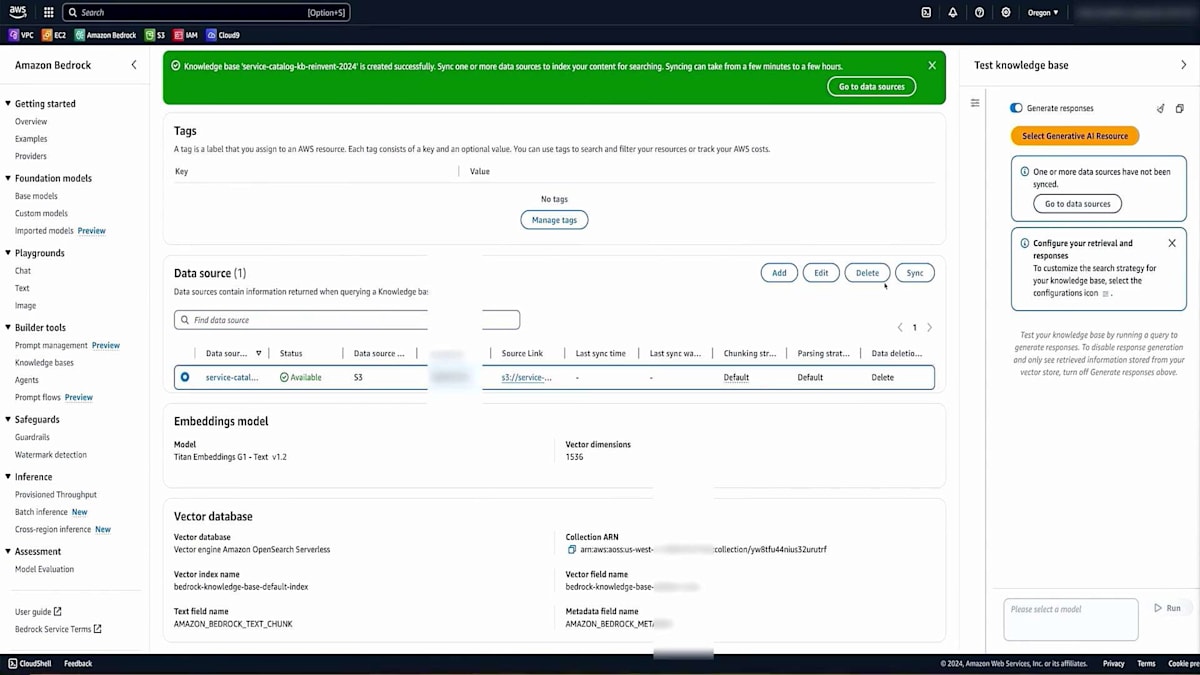This screenshot has height=675, width=1200.
Task: Focus the Find data source field
Action: click(x=347, y=320)
